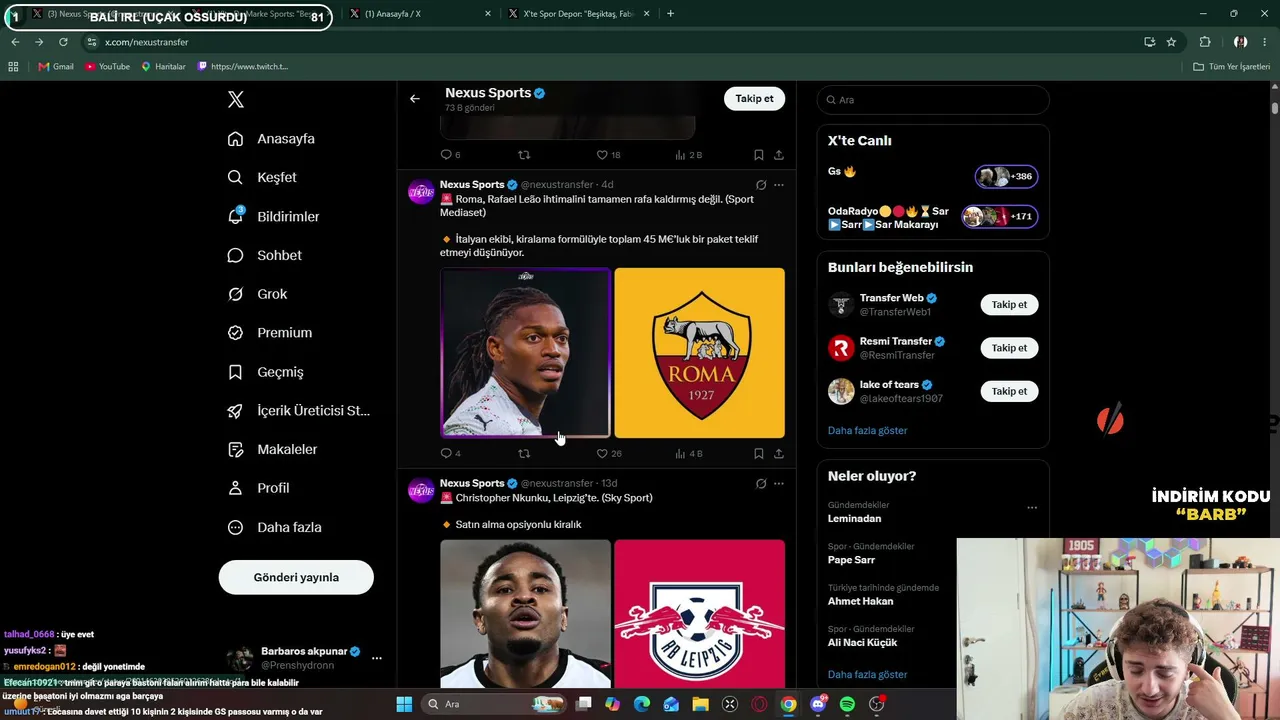The width and height of the screenshot is (1280, 720).
Task: Click the Ara search field on X
Action: pyautogui.click(x=933, y=100)
